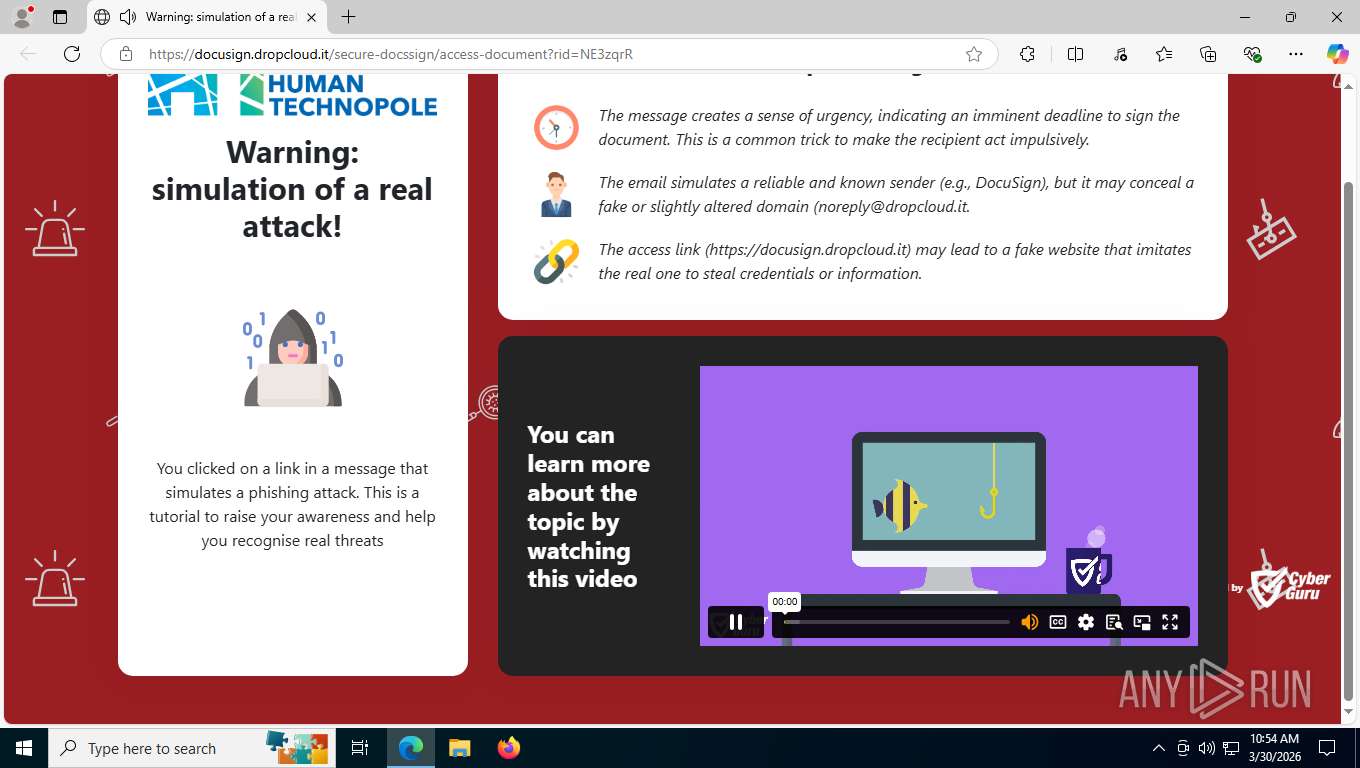Open Collections panel

(x=1208, y=54)
